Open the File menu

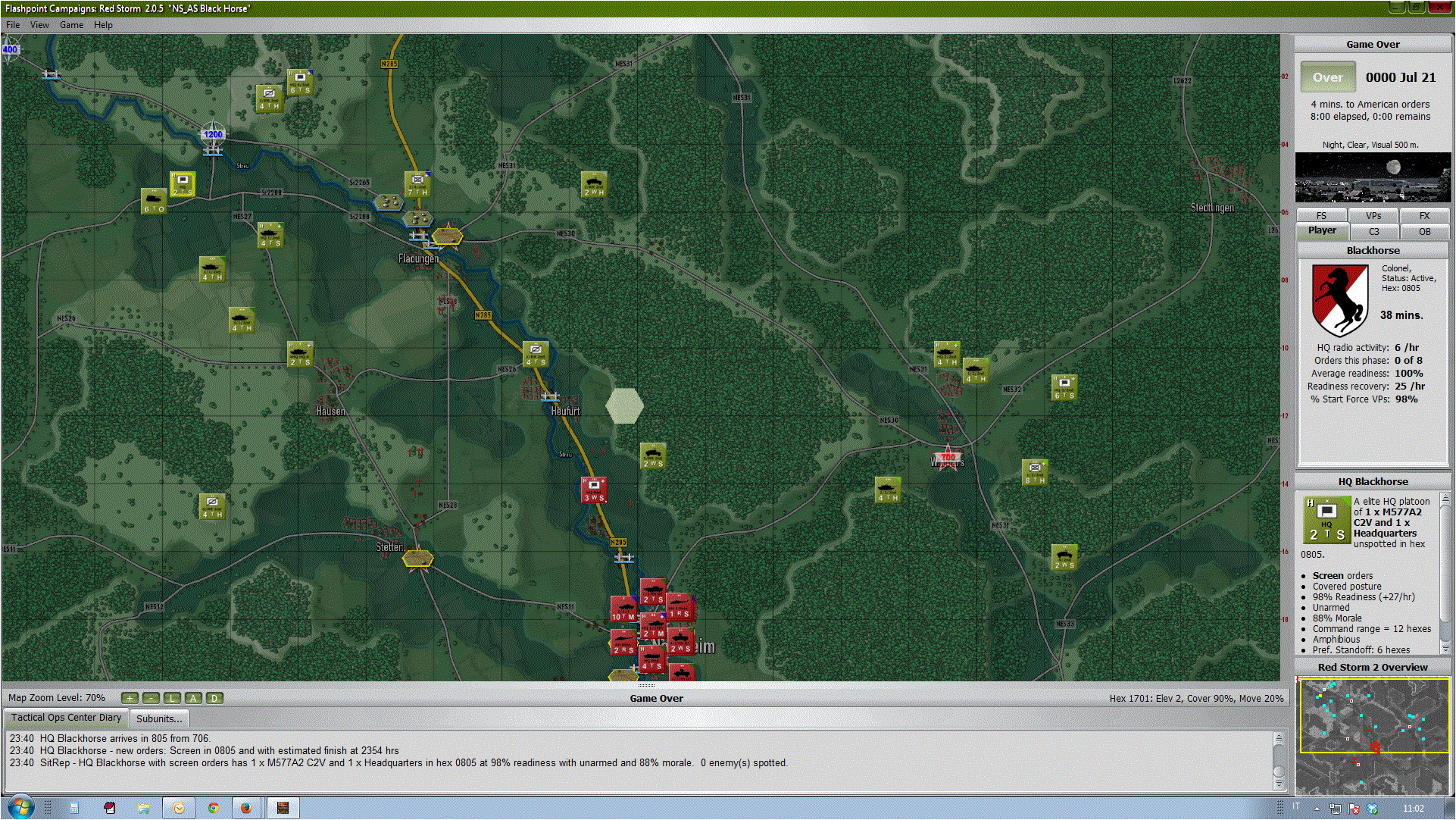[13, 25]
